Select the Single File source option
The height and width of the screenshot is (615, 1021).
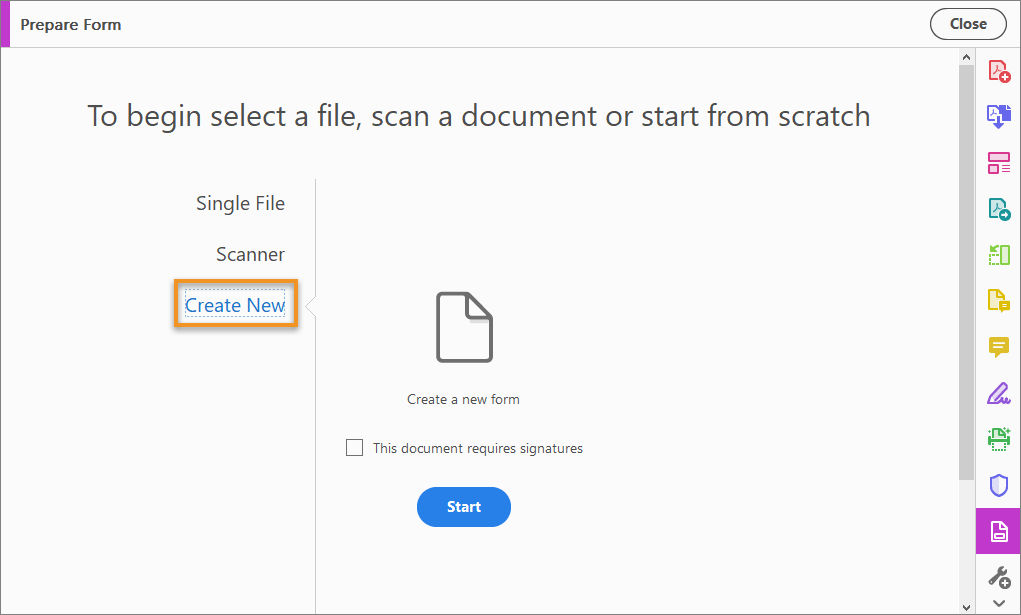(x=240, y=203)
